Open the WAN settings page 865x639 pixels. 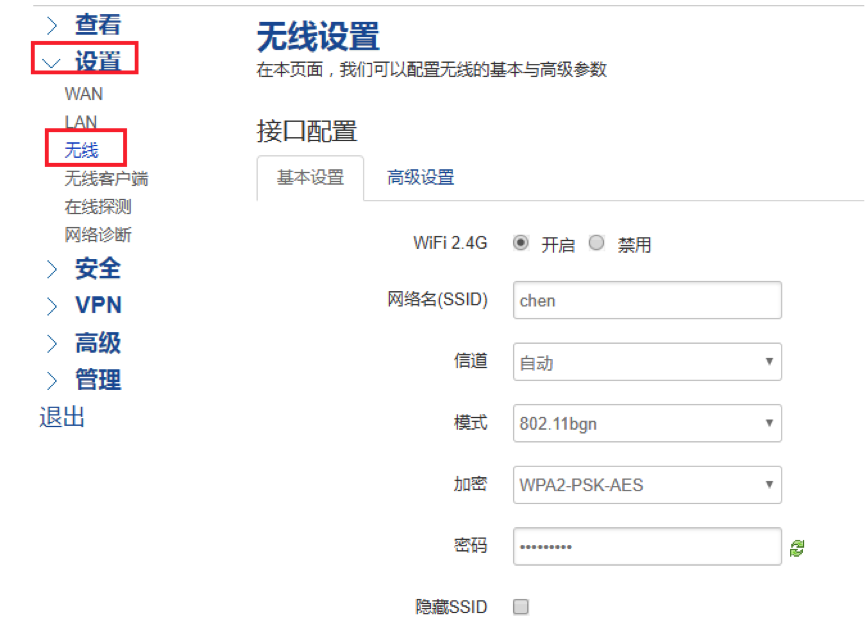tap(83, 93)
